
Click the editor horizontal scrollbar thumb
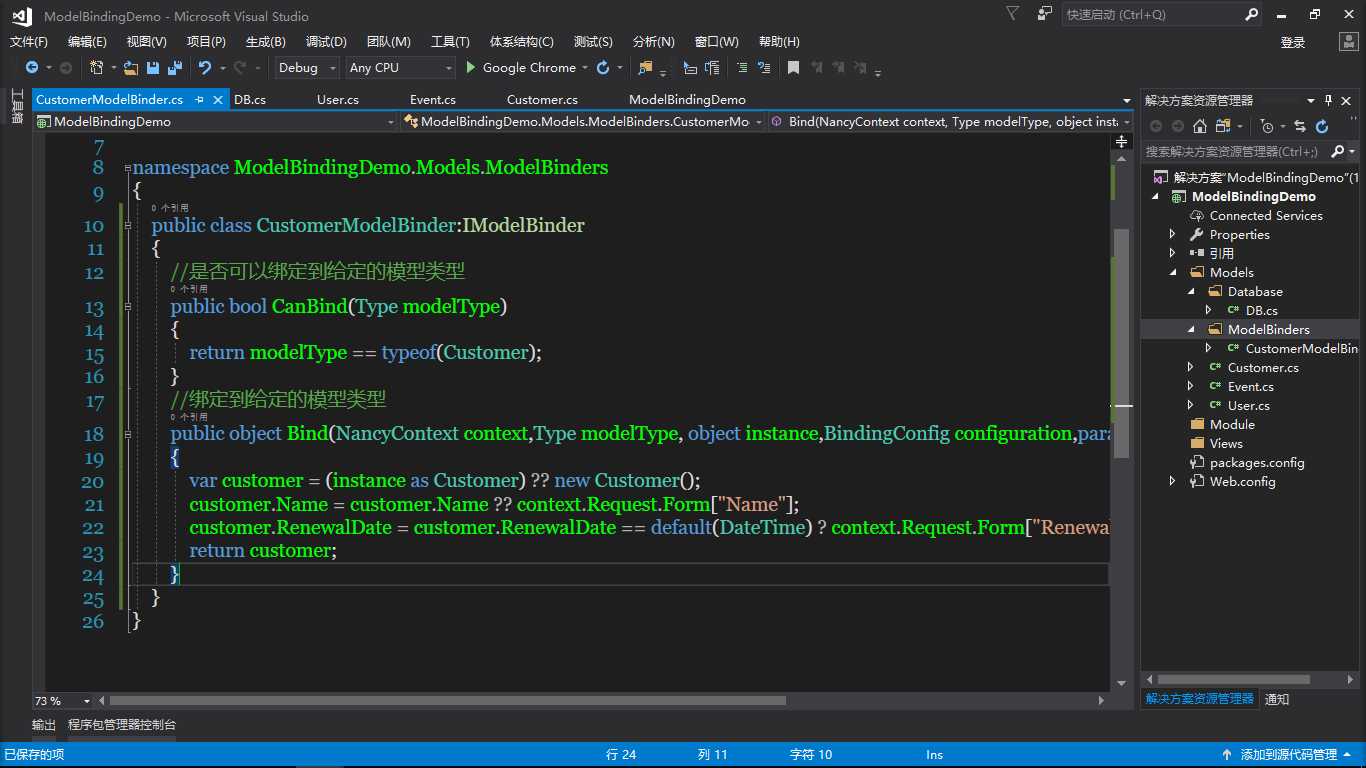pos(447,701)
